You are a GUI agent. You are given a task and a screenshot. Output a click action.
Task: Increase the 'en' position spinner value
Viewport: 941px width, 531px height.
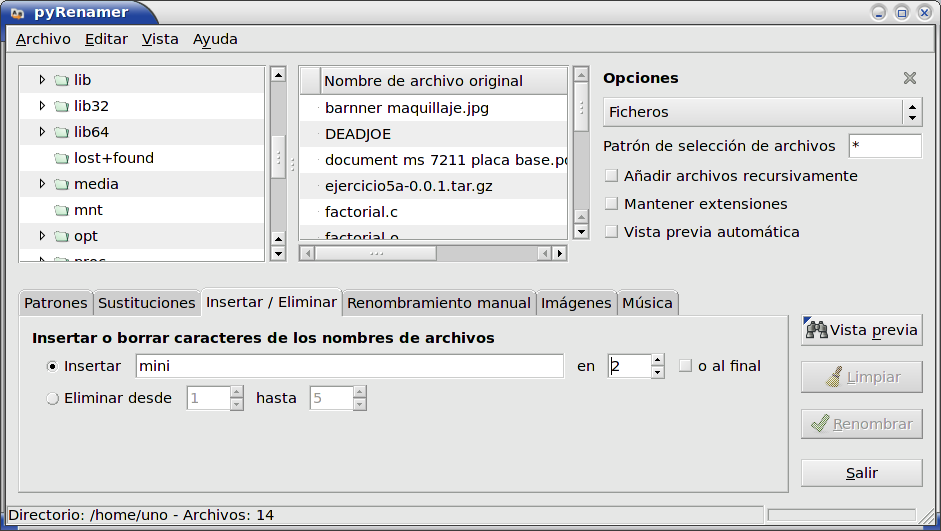658,360
